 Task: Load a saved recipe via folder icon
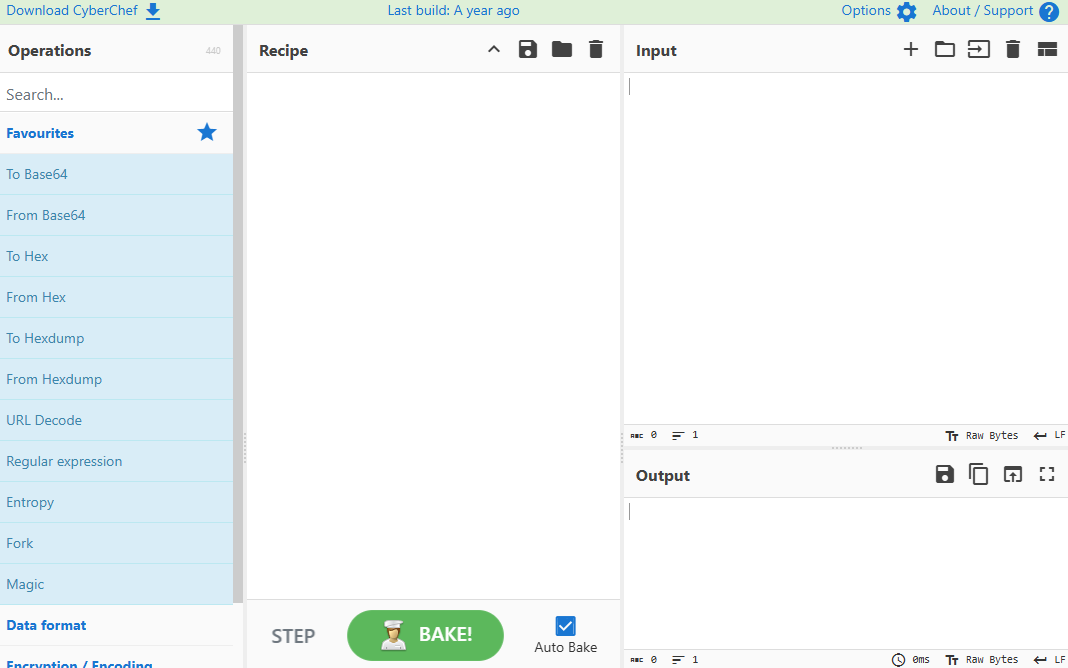[x=562, y=50]
